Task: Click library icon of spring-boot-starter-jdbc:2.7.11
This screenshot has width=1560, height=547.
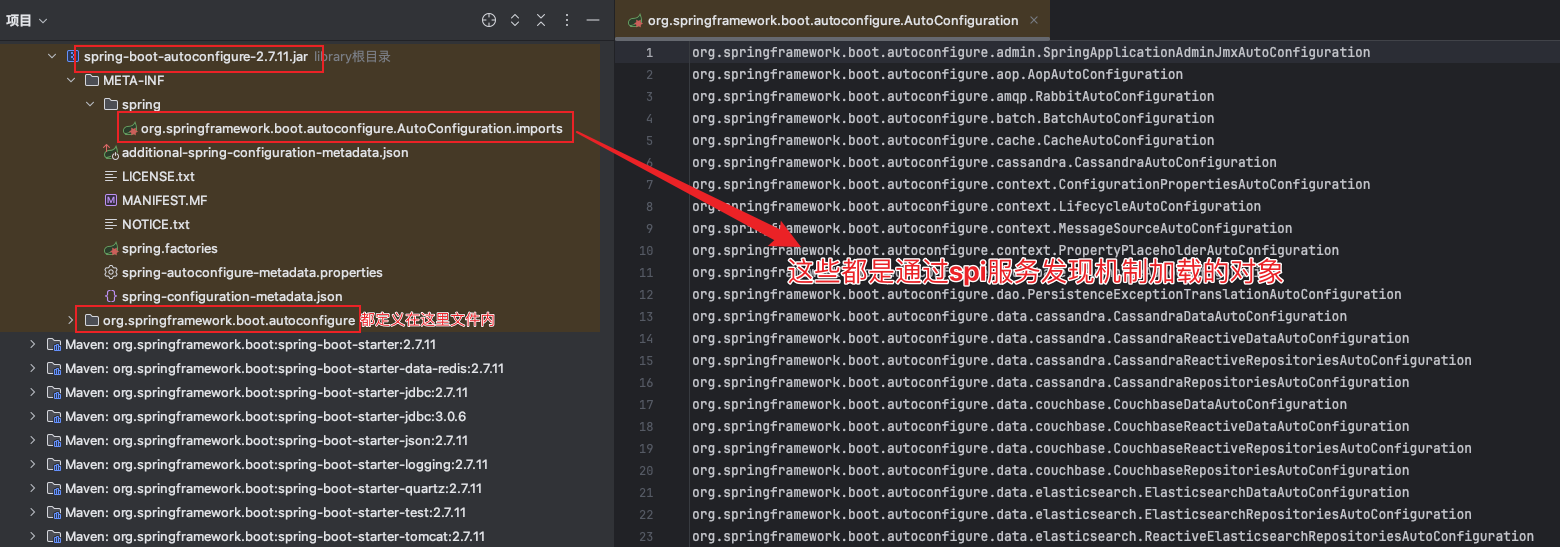Action: tap(53, 393)
